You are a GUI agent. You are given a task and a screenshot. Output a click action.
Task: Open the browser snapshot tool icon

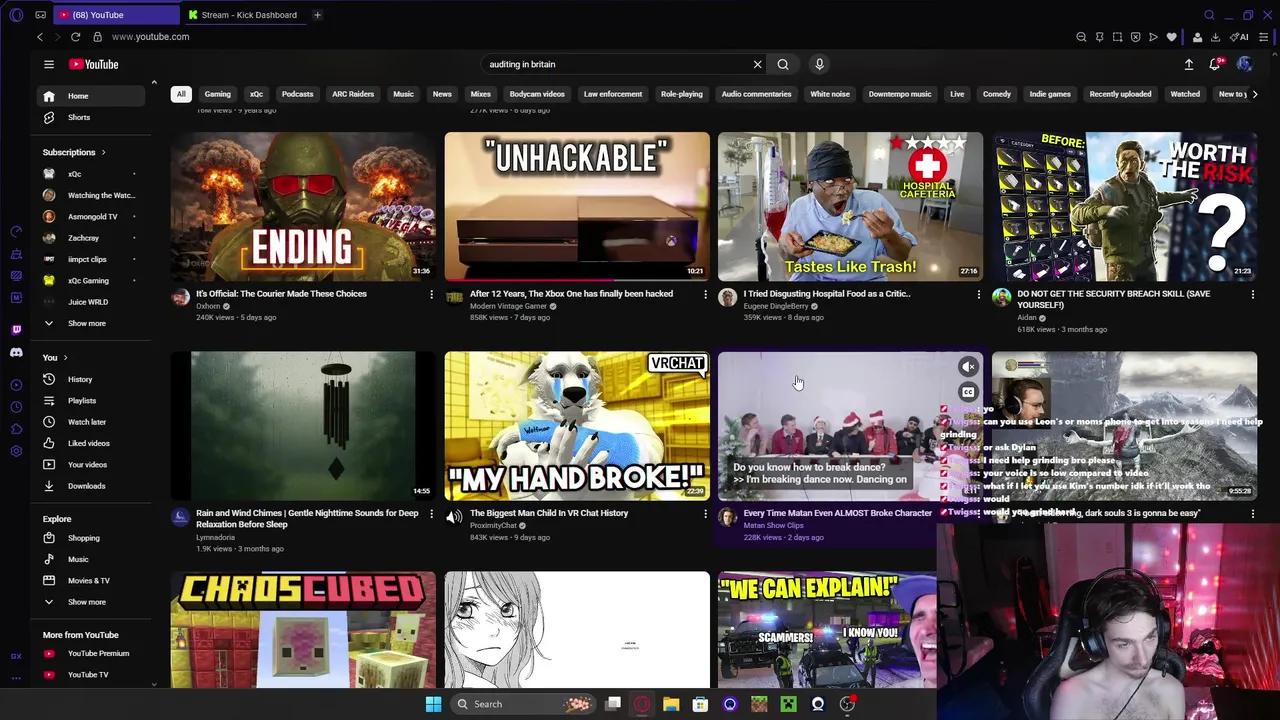click(1117, 37)
